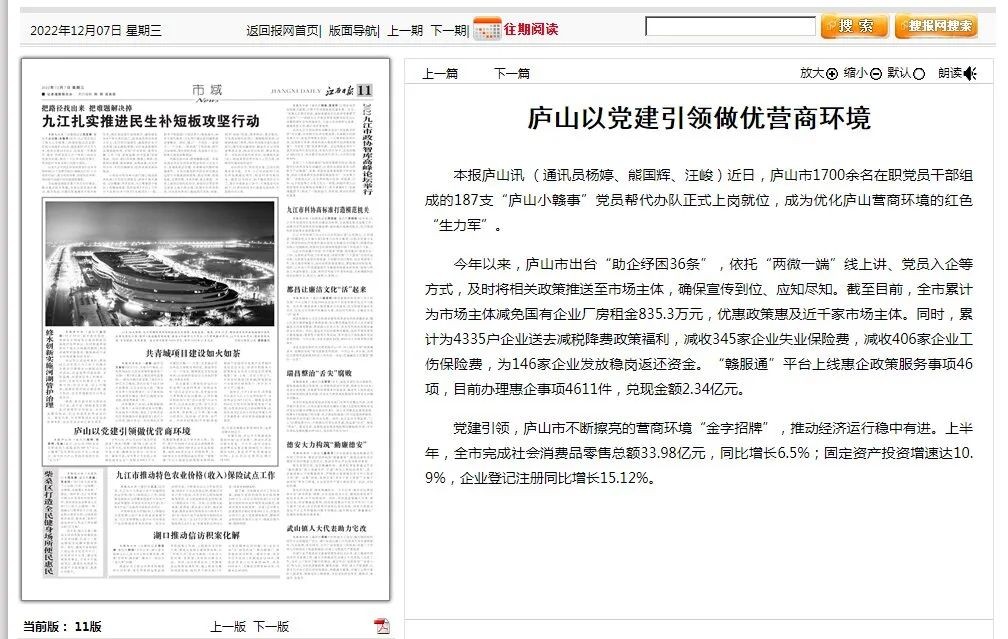
Task: Open the 往期阅读 calendar icon
Action: (487, 29)
